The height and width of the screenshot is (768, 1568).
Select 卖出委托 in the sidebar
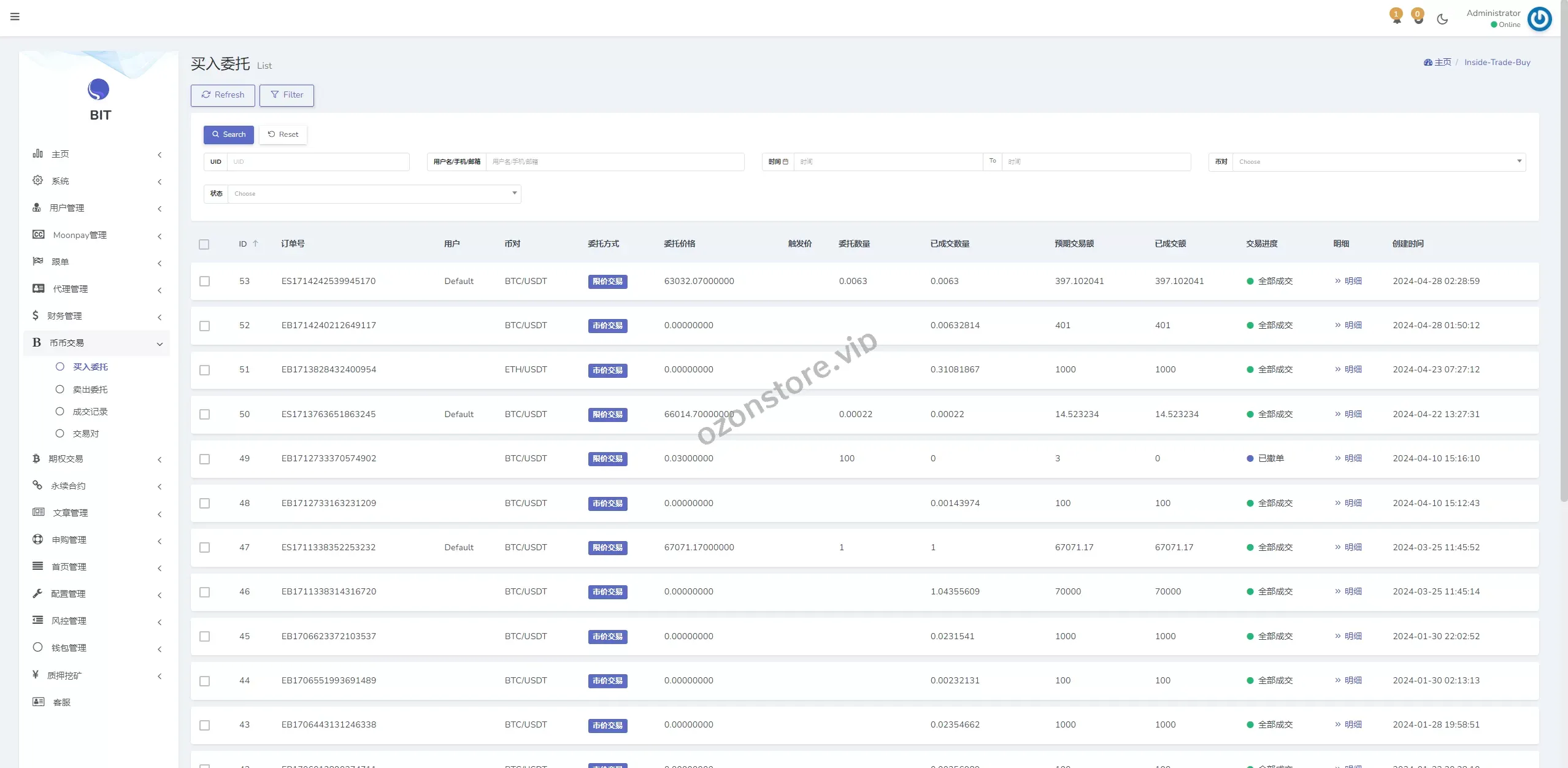(x=90, y=390)
